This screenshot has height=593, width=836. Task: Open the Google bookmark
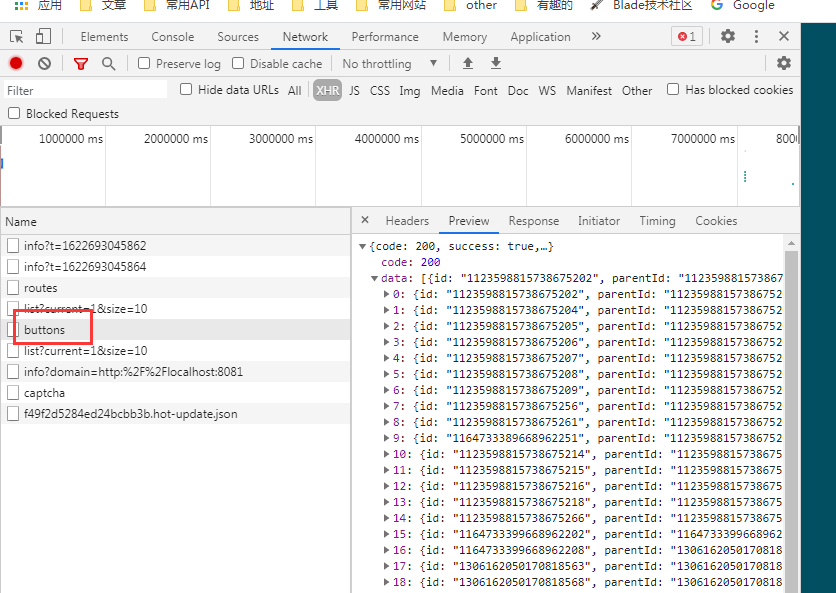(x=743, y=5)
